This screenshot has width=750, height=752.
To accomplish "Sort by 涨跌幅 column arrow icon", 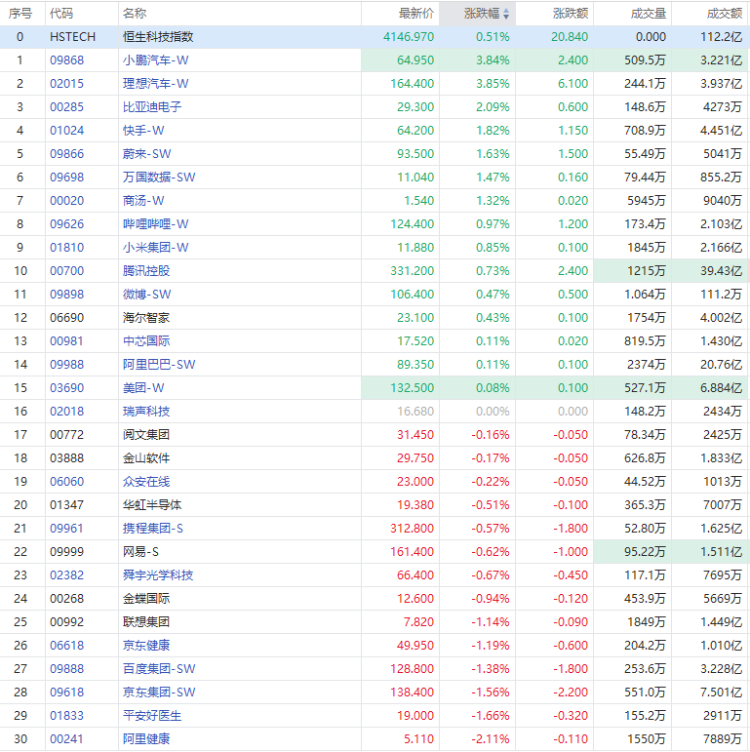I will click(506, 14).
